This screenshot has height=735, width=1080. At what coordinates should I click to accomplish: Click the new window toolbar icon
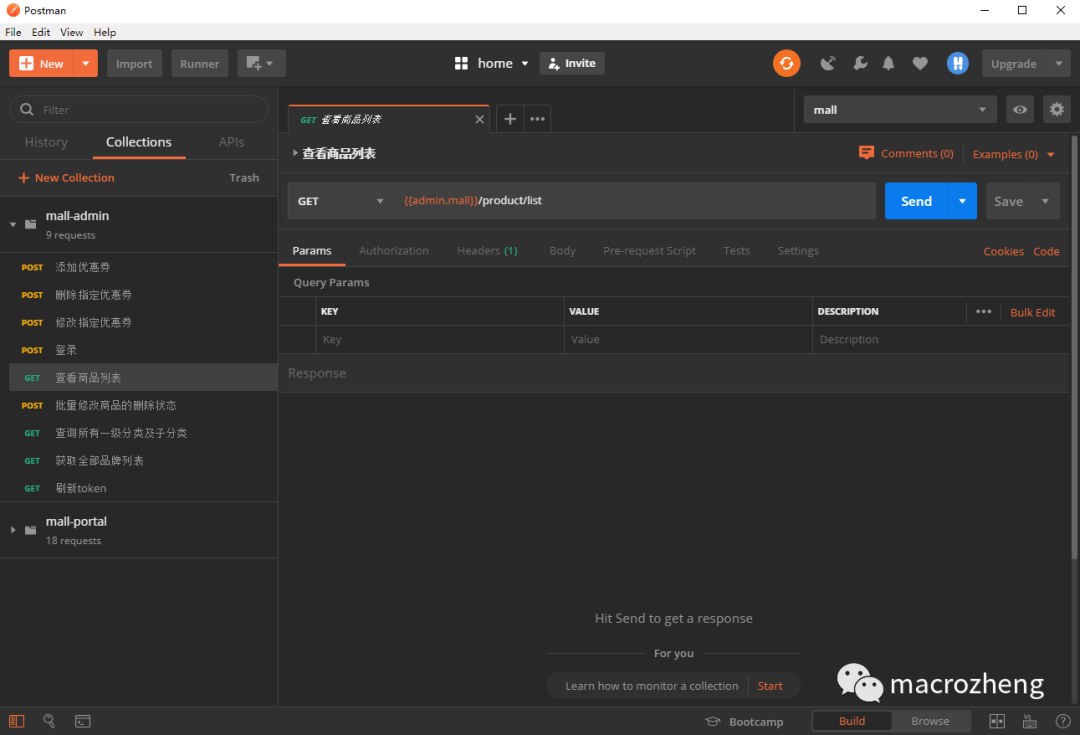point(261,63)
